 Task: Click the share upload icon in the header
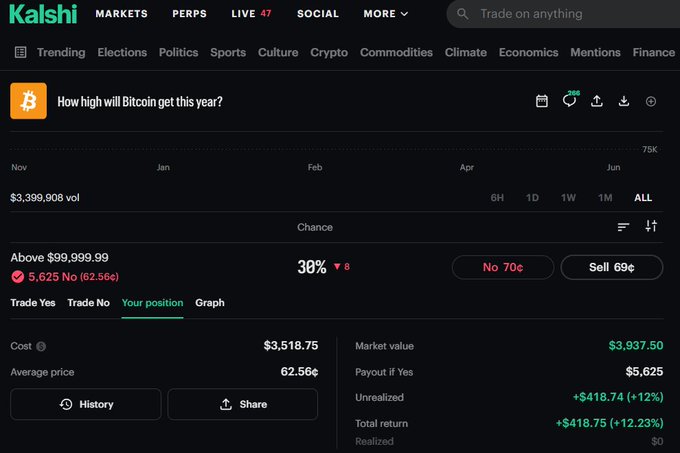[x=597, y=101]
